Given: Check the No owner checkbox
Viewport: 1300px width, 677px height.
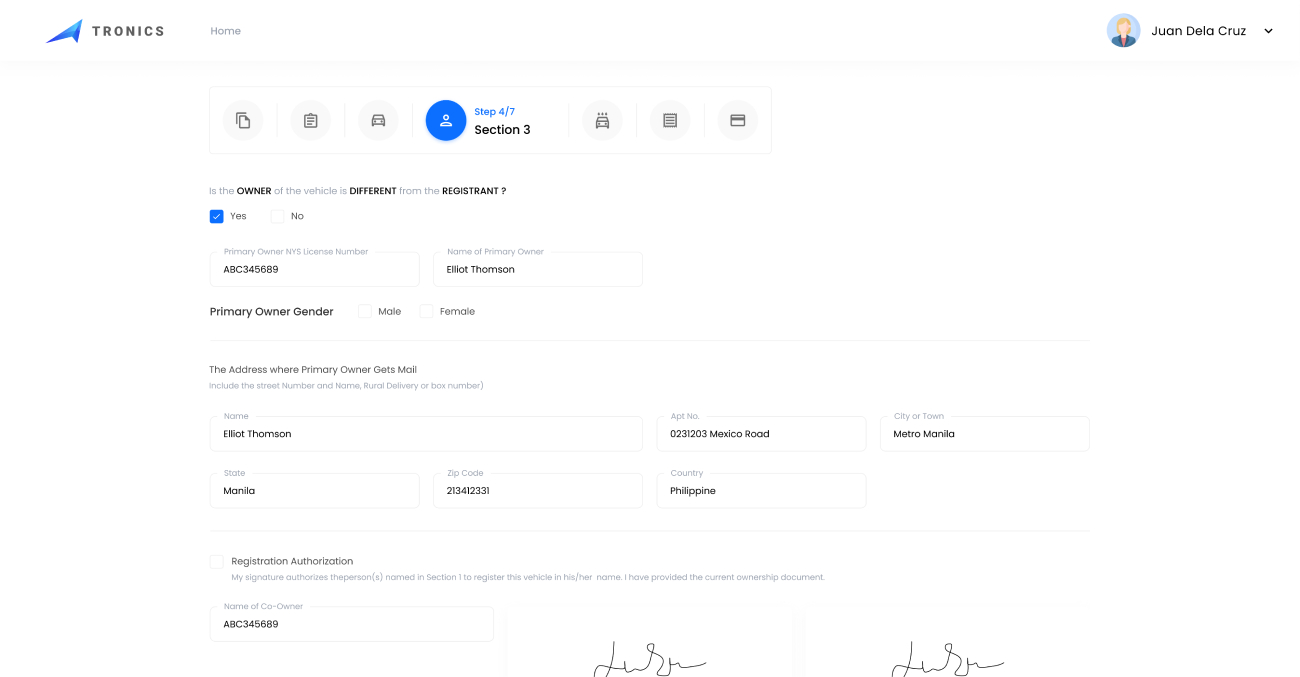Looking at the screenshot, I should click(x=277, y=216).
